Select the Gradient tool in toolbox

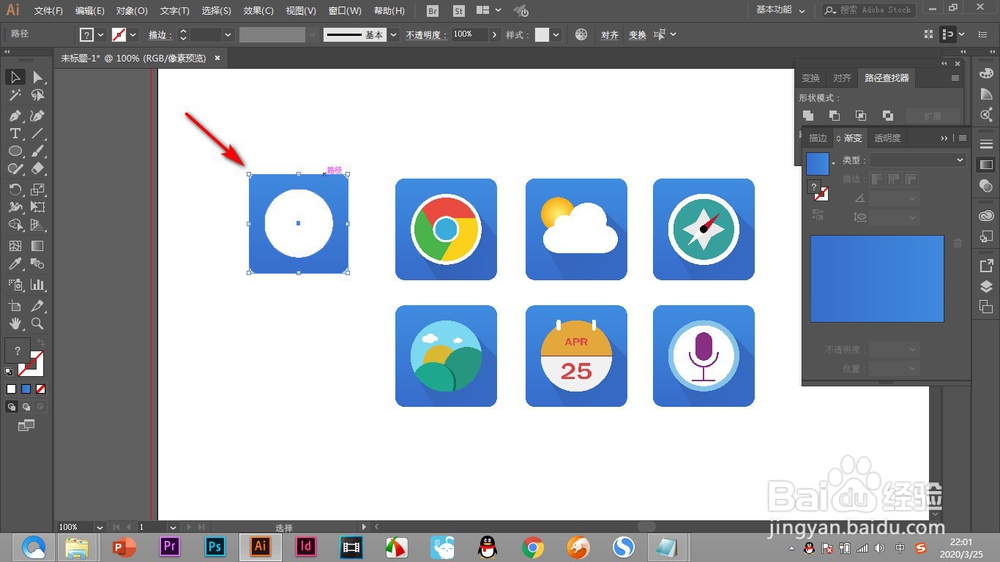38,246
